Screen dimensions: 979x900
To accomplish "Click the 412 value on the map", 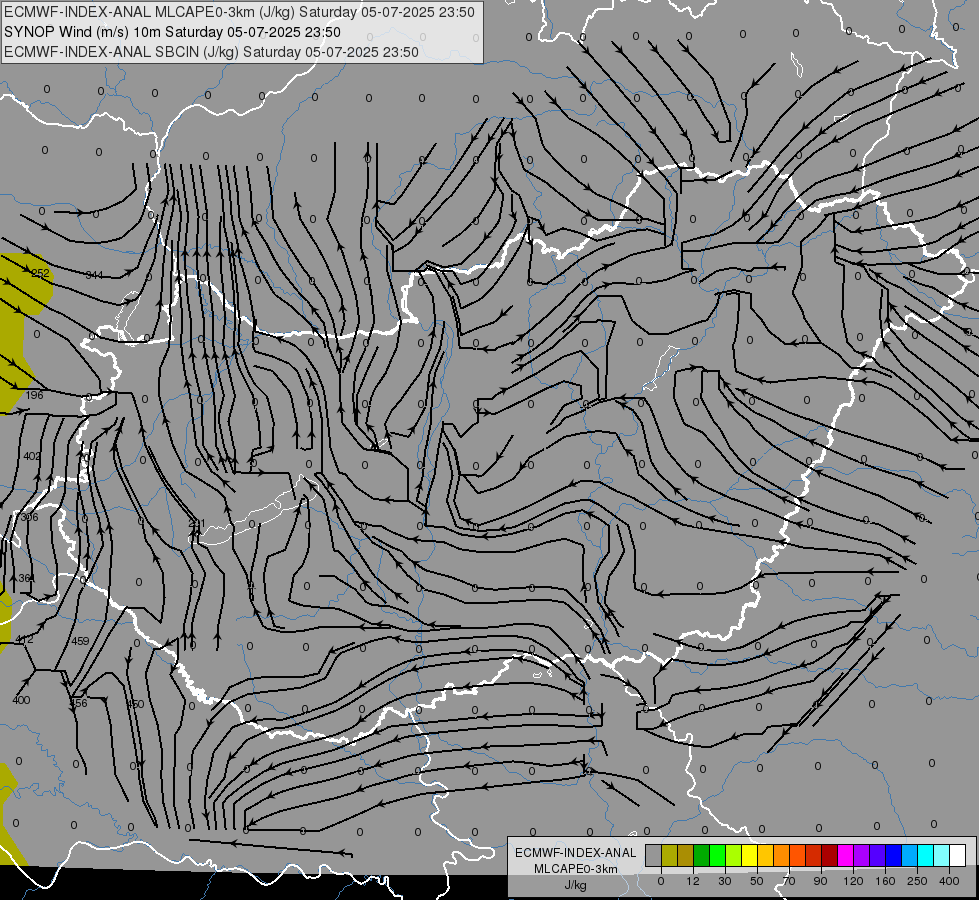I will coord(24,640).
